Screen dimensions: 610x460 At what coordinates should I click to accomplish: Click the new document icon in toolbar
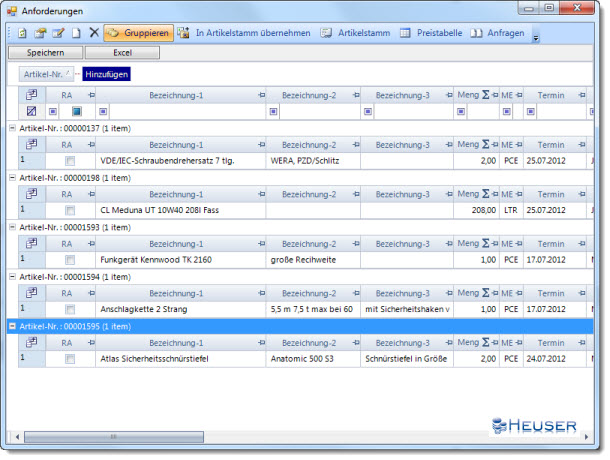pyautogui.click(x=23, y=33)
